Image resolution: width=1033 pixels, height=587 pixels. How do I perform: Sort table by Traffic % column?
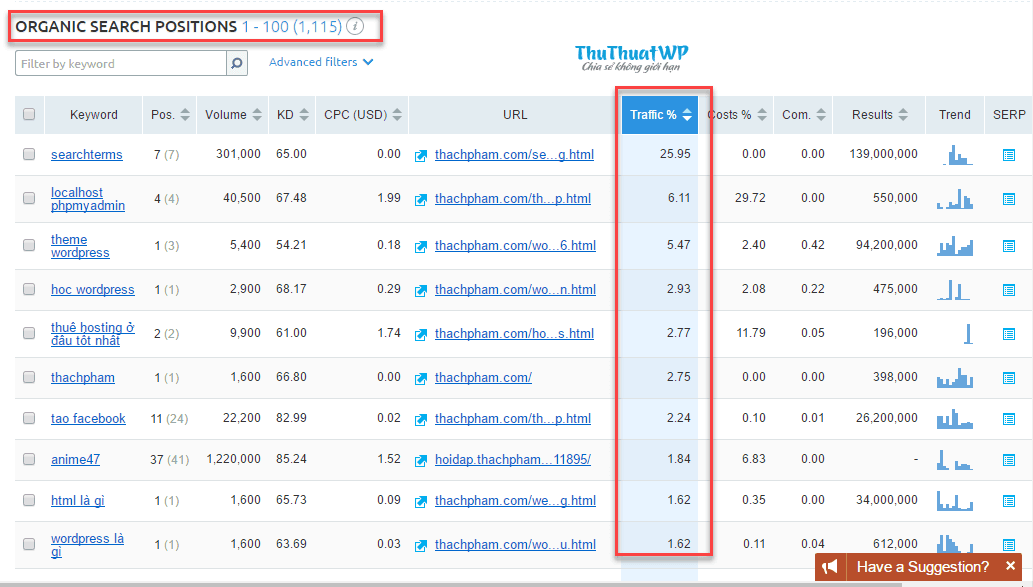(660, 115)
